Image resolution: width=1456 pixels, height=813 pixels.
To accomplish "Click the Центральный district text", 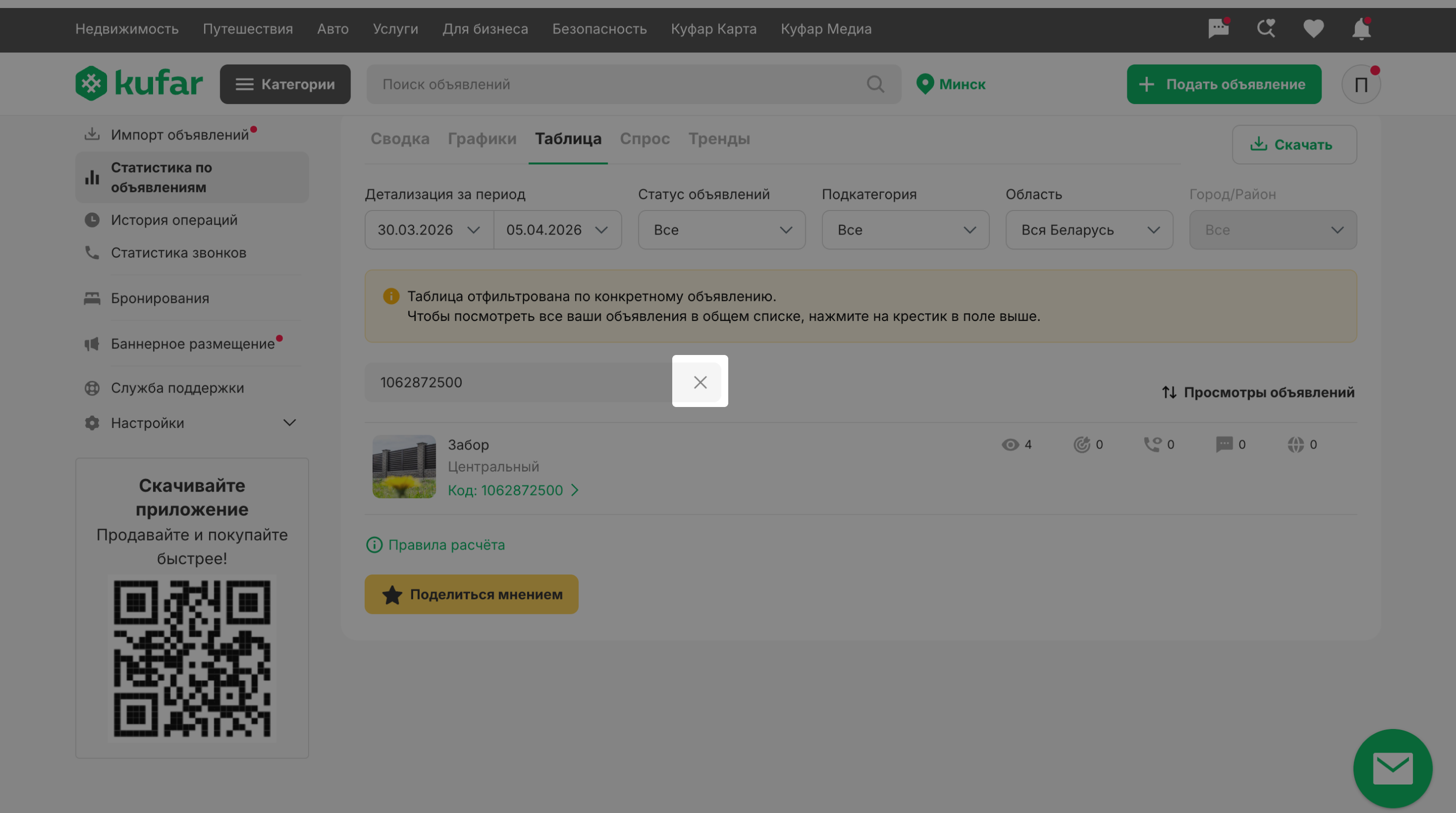I will [494, 467].
